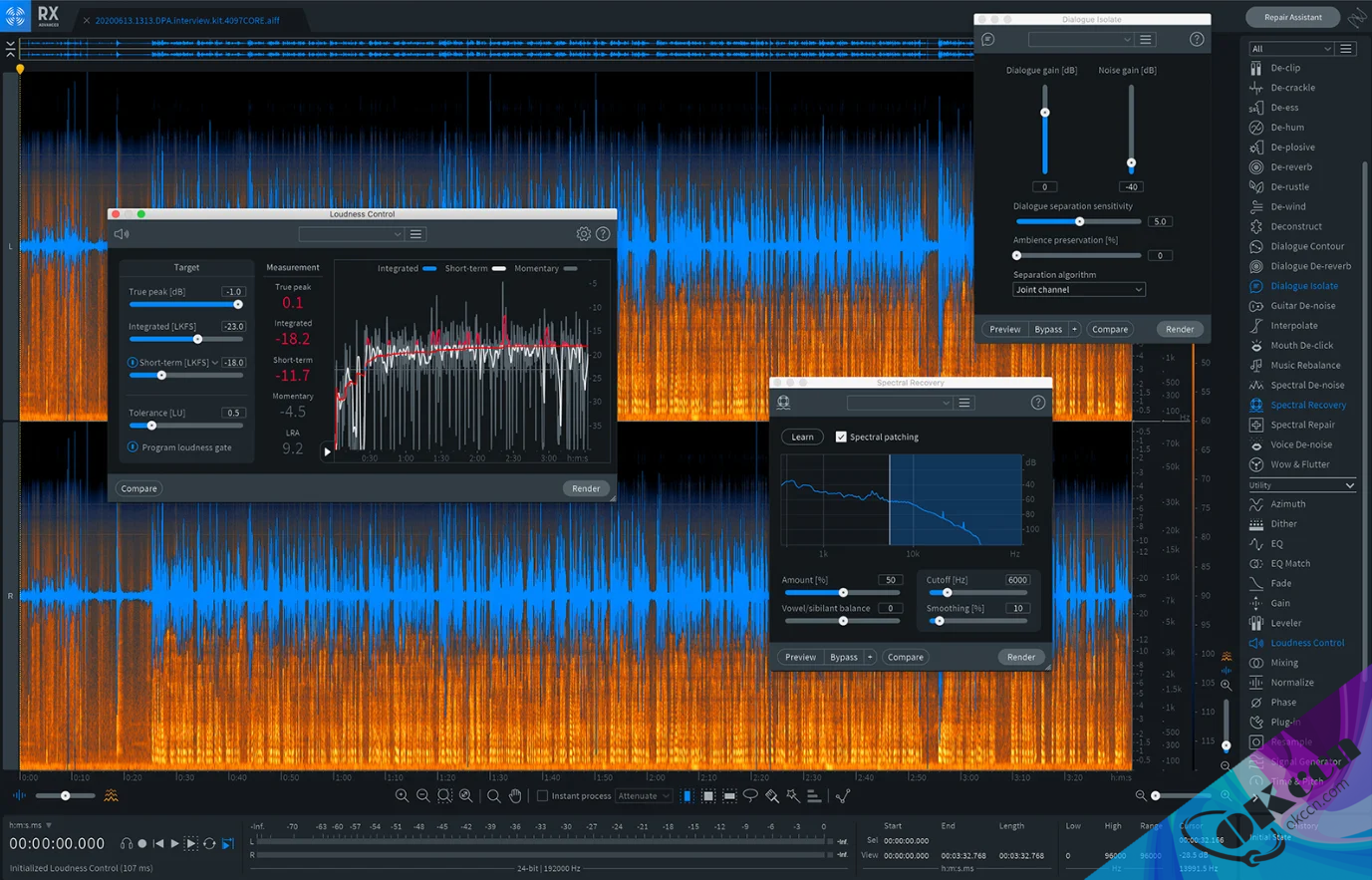This screenshot has height=880, width=1372.
Task: Open the Spectral Recovery preset dropdown
Action: tap(899, 403)
